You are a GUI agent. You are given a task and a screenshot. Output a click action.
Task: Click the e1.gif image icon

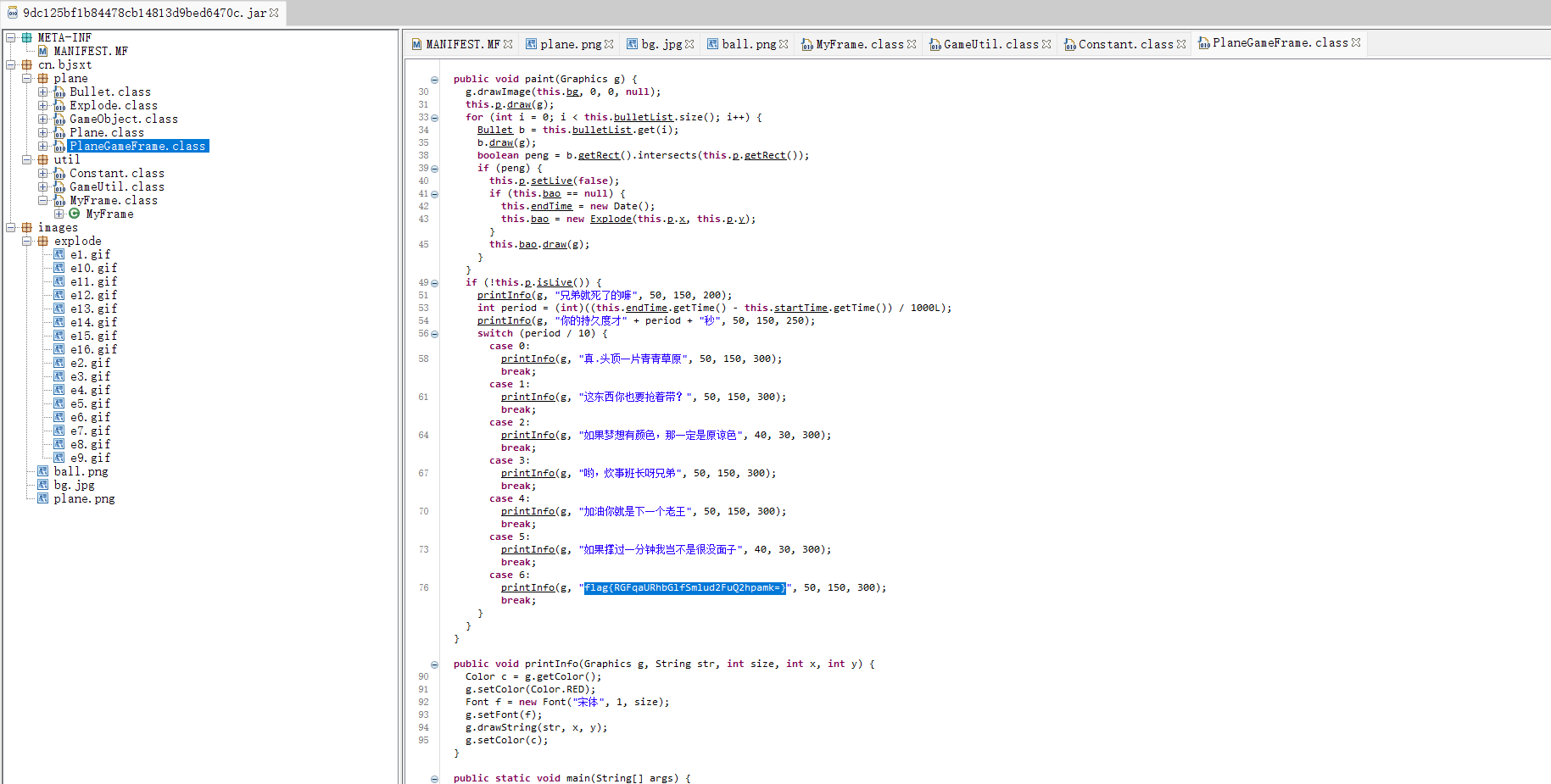(59, 254)
